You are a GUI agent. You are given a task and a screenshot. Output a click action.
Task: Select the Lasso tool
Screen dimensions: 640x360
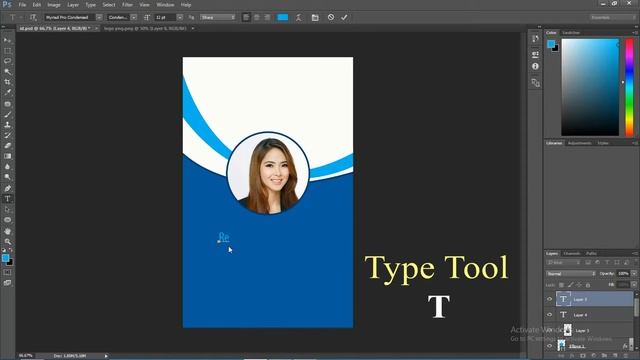click(7, 61)
